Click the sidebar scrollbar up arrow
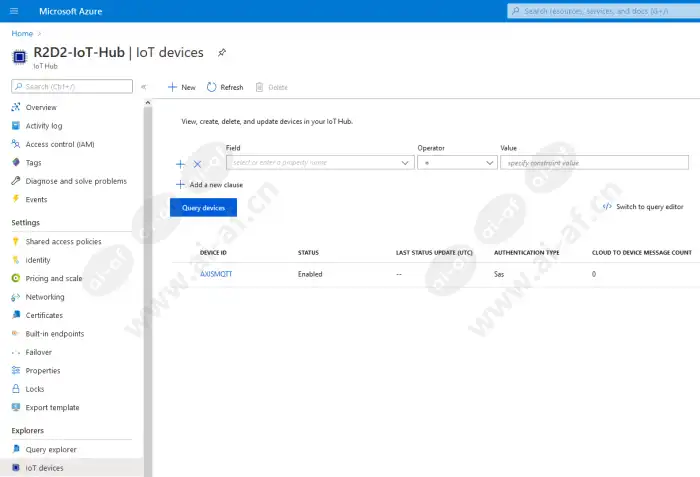The image size is (700, 477). tap(148, 103)
